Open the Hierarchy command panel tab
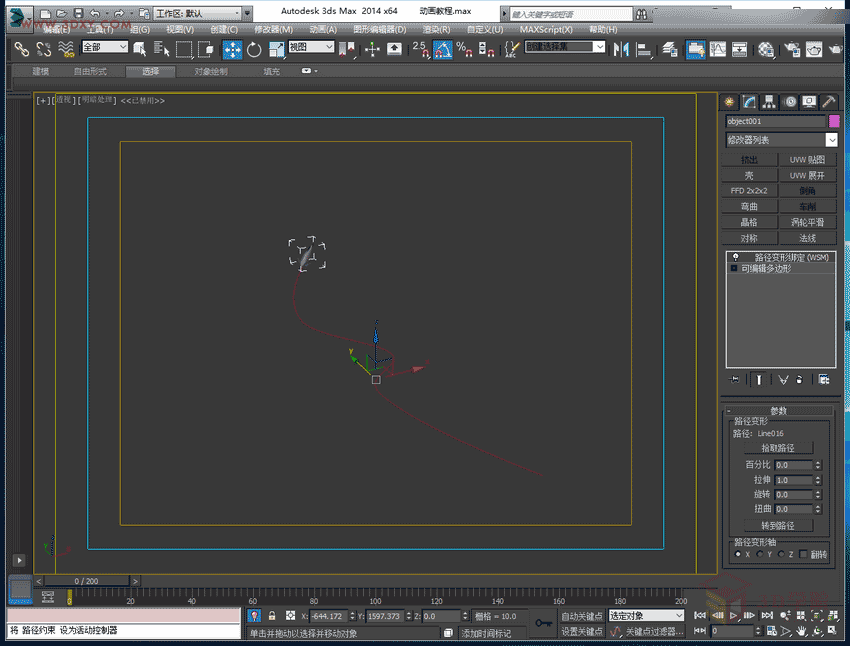 pos(769,101)
